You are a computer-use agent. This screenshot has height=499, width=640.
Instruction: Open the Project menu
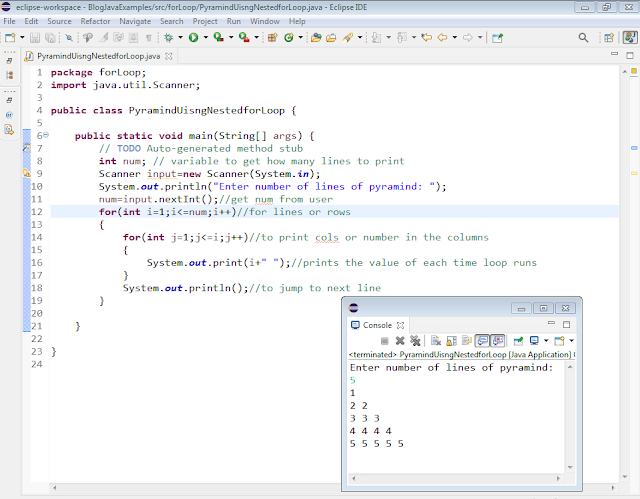pos(205,21)
